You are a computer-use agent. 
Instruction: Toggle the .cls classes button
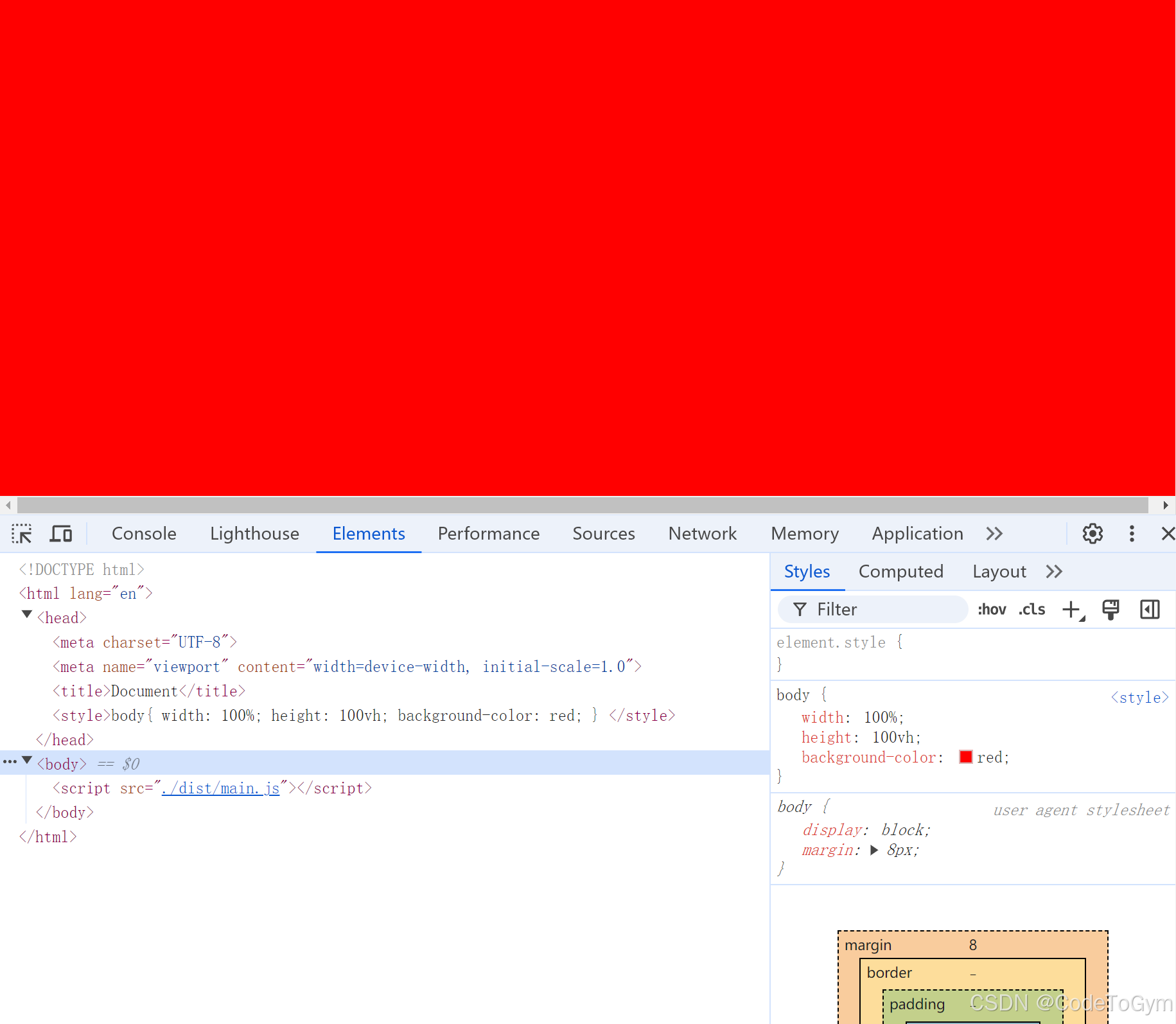(1031, 609)
